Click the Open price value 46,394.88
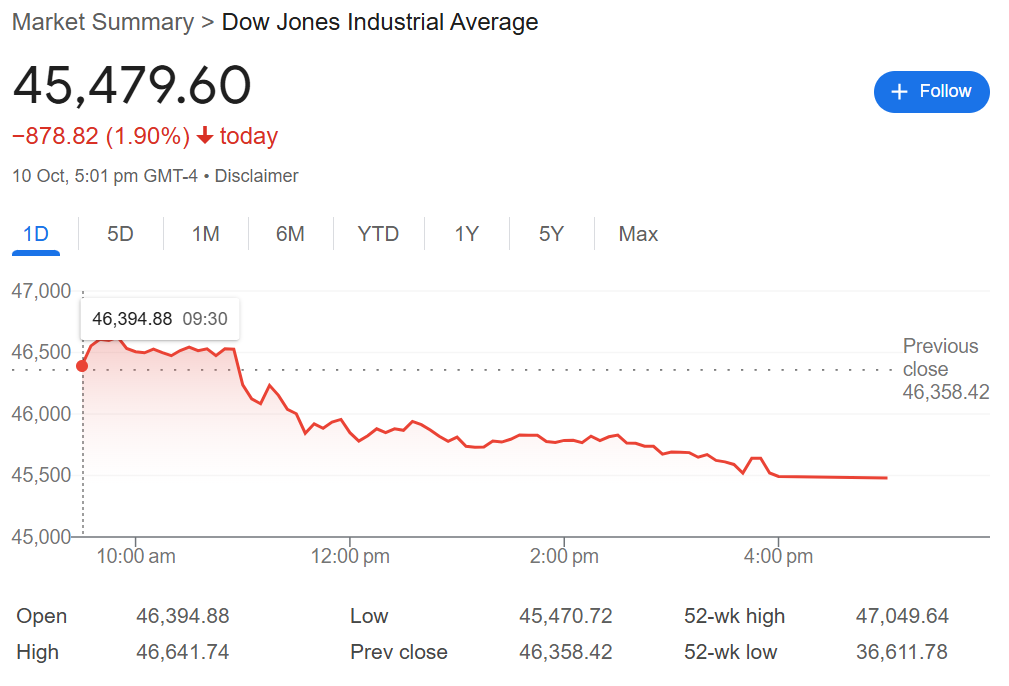Viewport: 1009px width, 686px height. (182, 616)
